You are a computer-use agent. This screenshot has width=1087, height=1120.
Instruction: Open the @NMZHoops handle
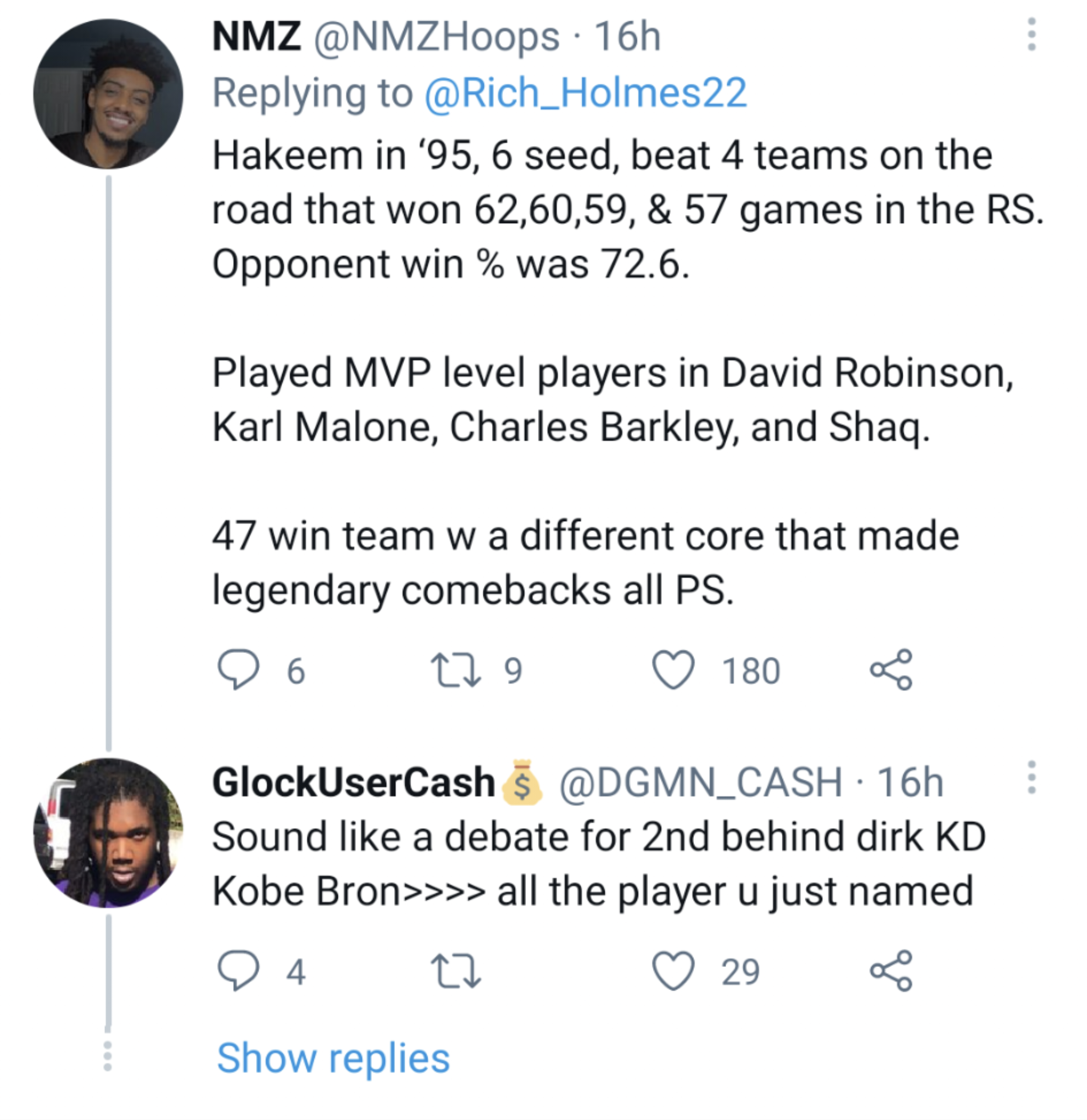[436, 37]
